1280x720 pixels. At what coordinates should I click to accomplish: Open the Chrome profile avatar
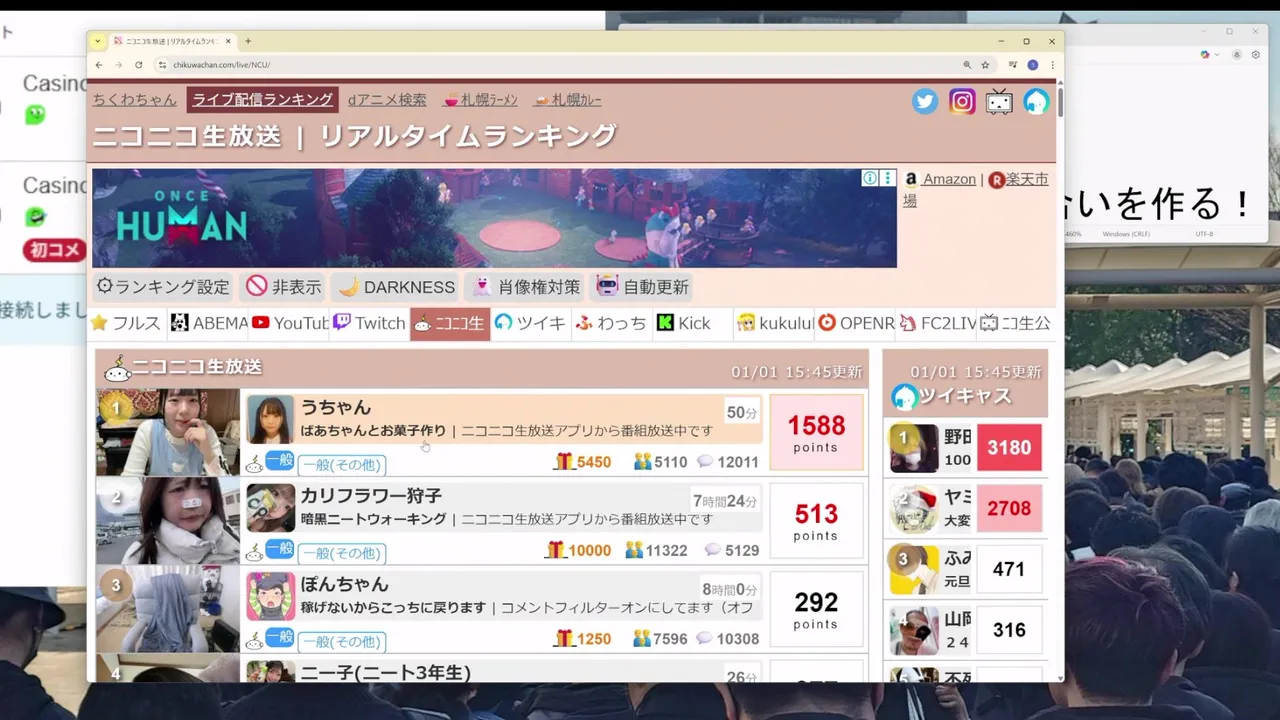[1033, 65]
